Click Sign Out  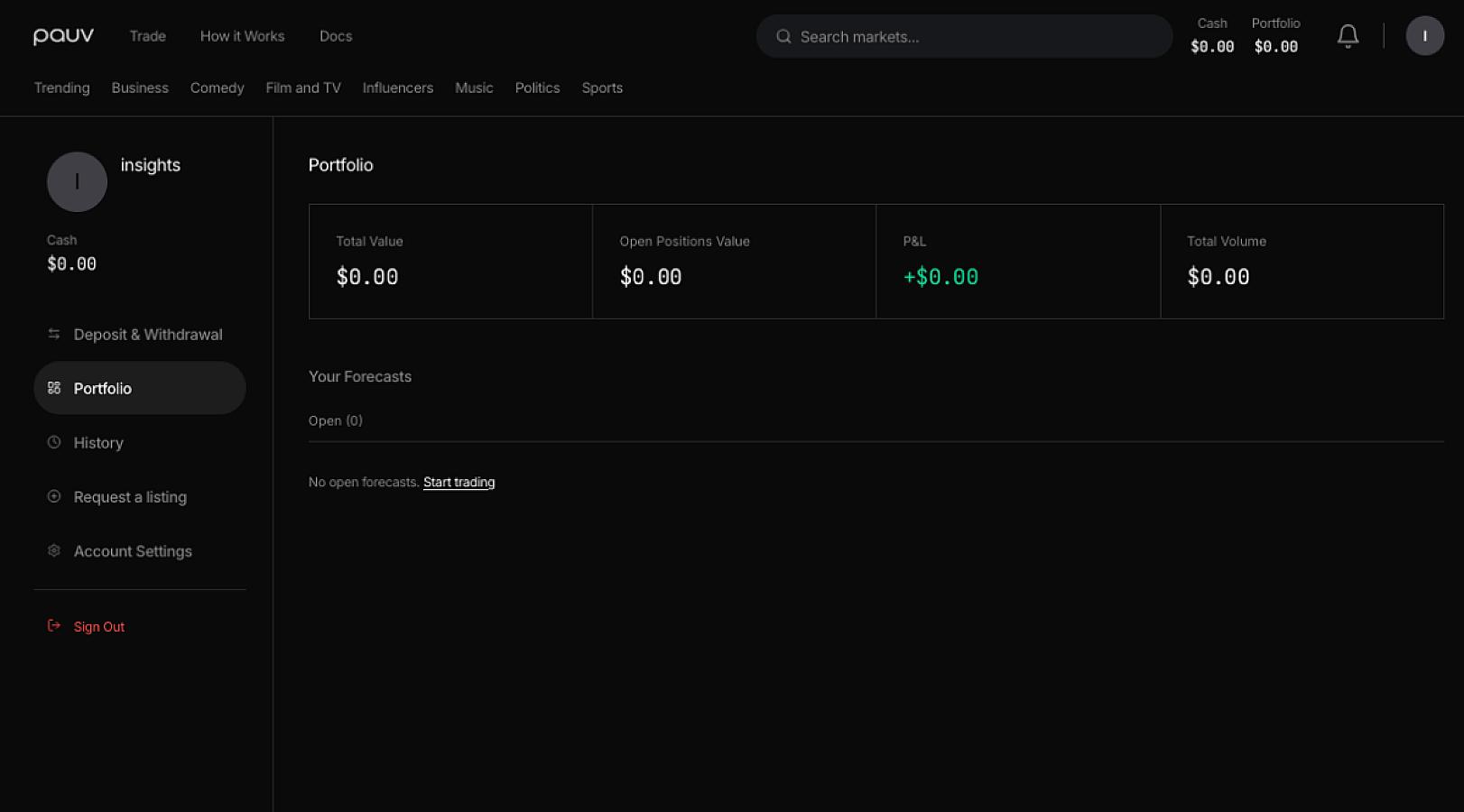pos(99,626)
